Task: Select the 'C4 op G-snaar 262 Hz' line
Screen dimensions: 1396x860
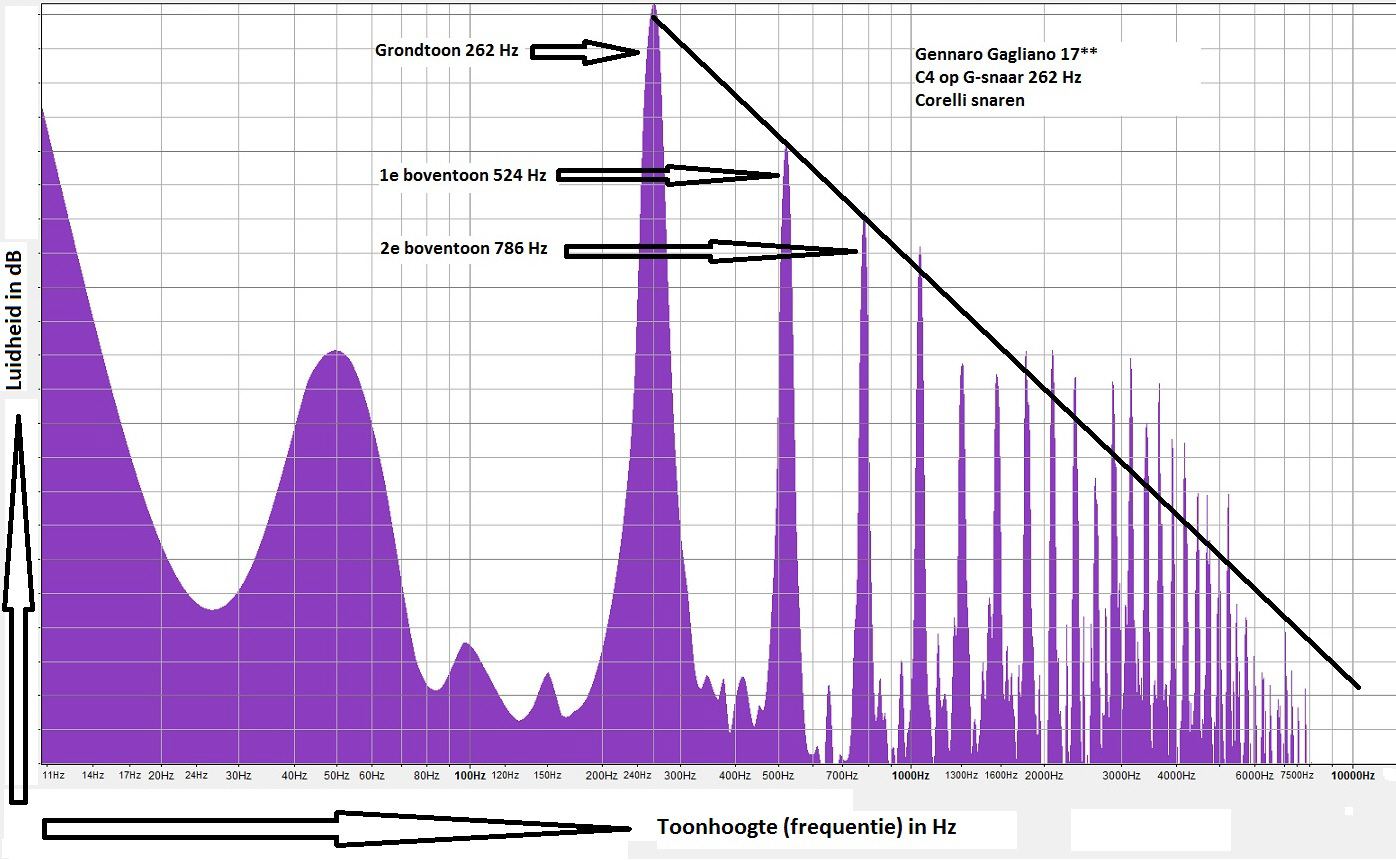Action: point(998,77)
